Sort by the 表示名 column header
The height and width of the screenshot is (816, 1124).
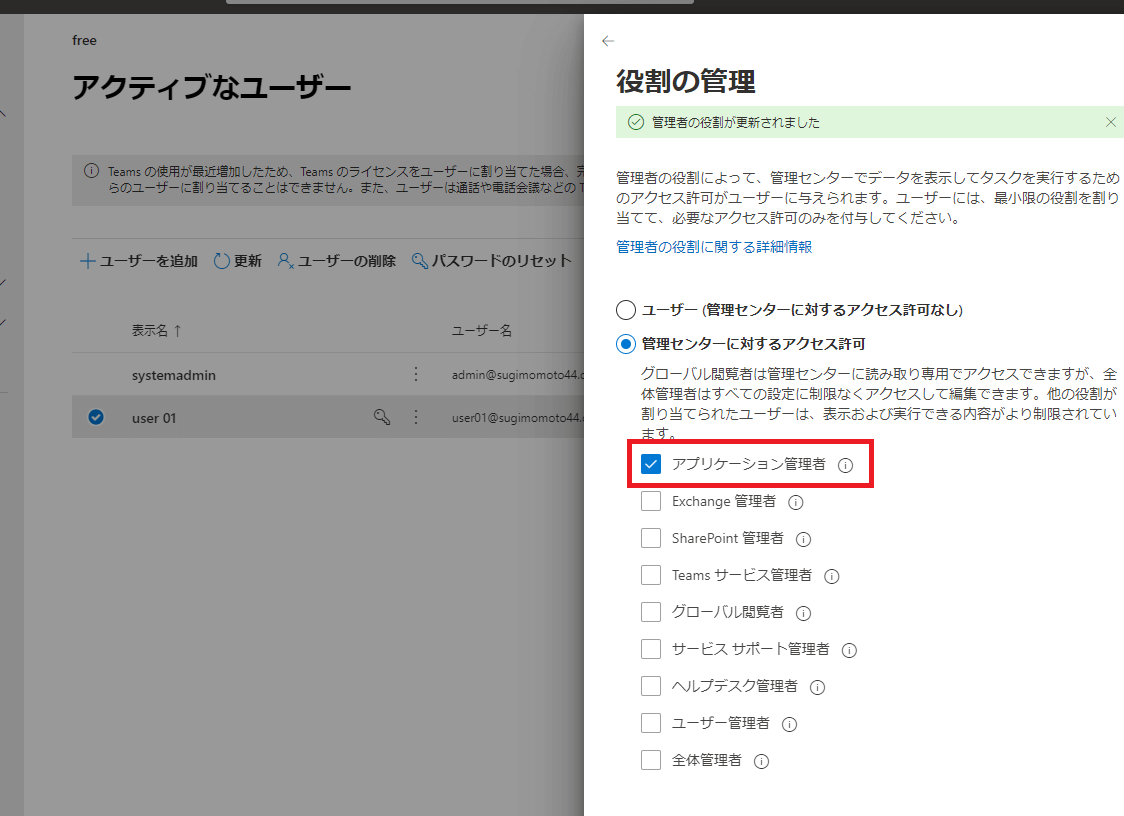[156, 331]
